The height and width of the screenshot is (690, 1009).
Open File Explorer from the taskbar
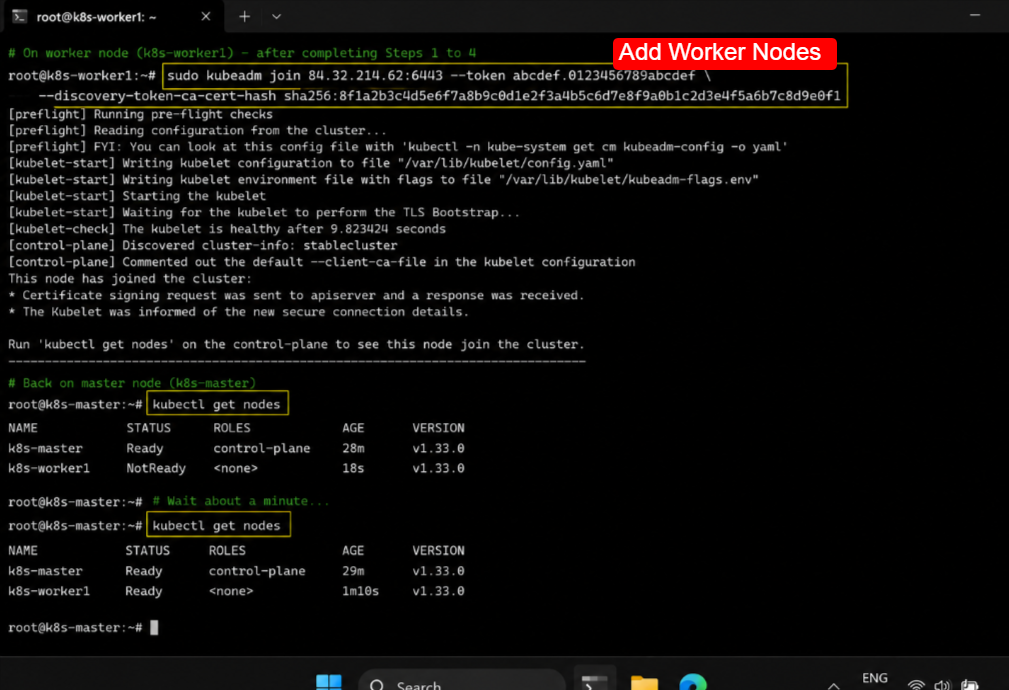644,682
